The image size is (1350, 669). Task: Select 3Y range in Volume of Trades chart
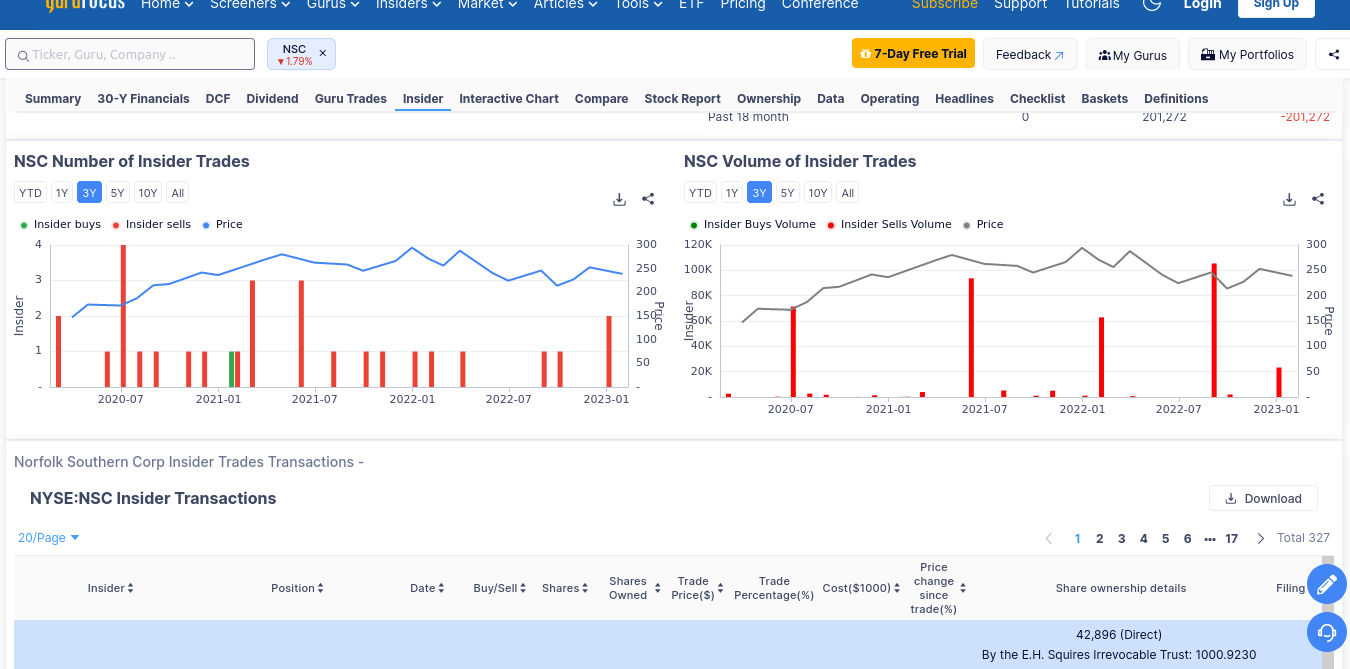click(760, 193)
